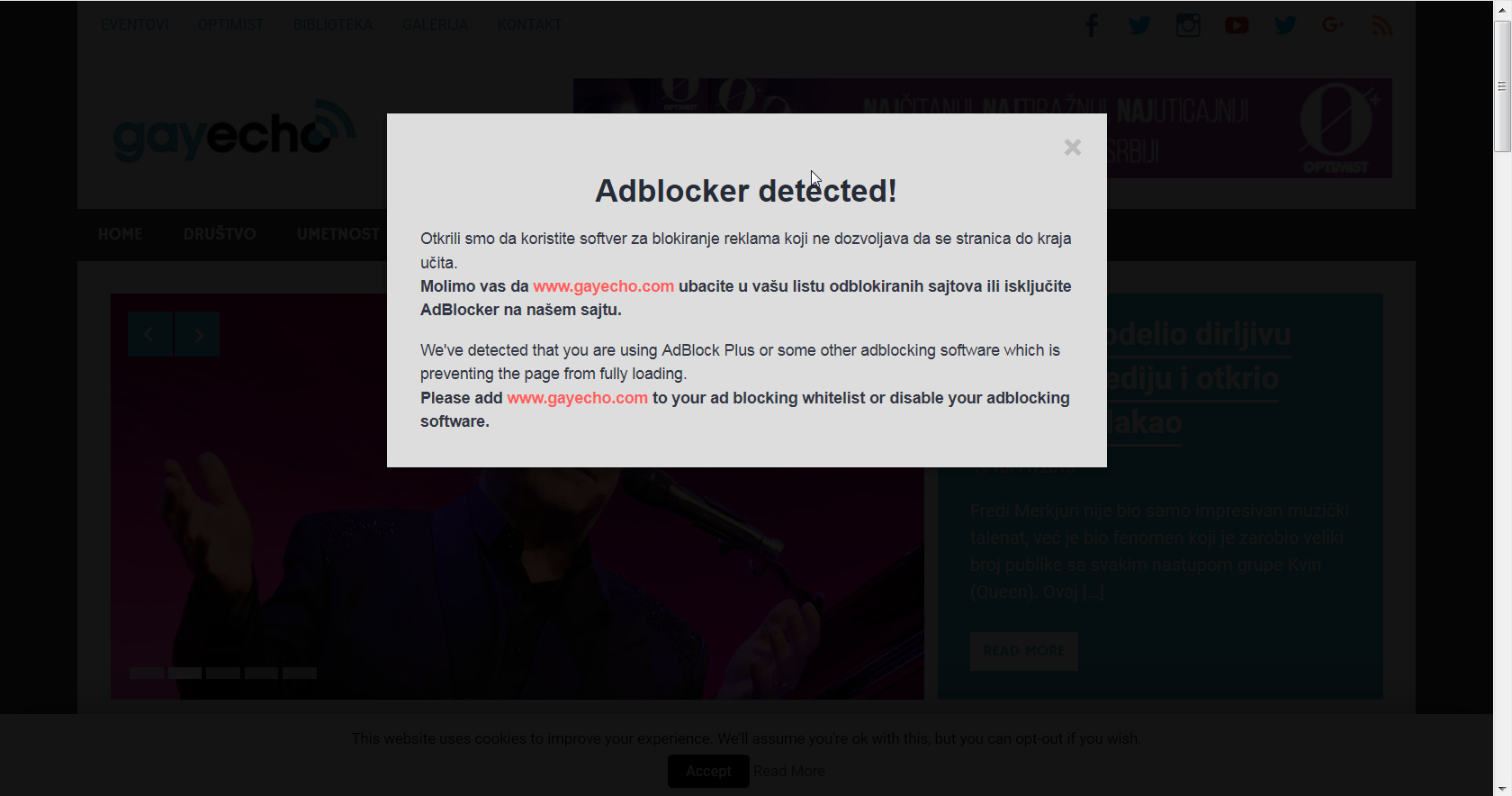Image resolution: width=1512 pixels, height=796 pixels.
Task: Open the RSS feed icon
Action: pyautogui.click(x=1382, y=25)
